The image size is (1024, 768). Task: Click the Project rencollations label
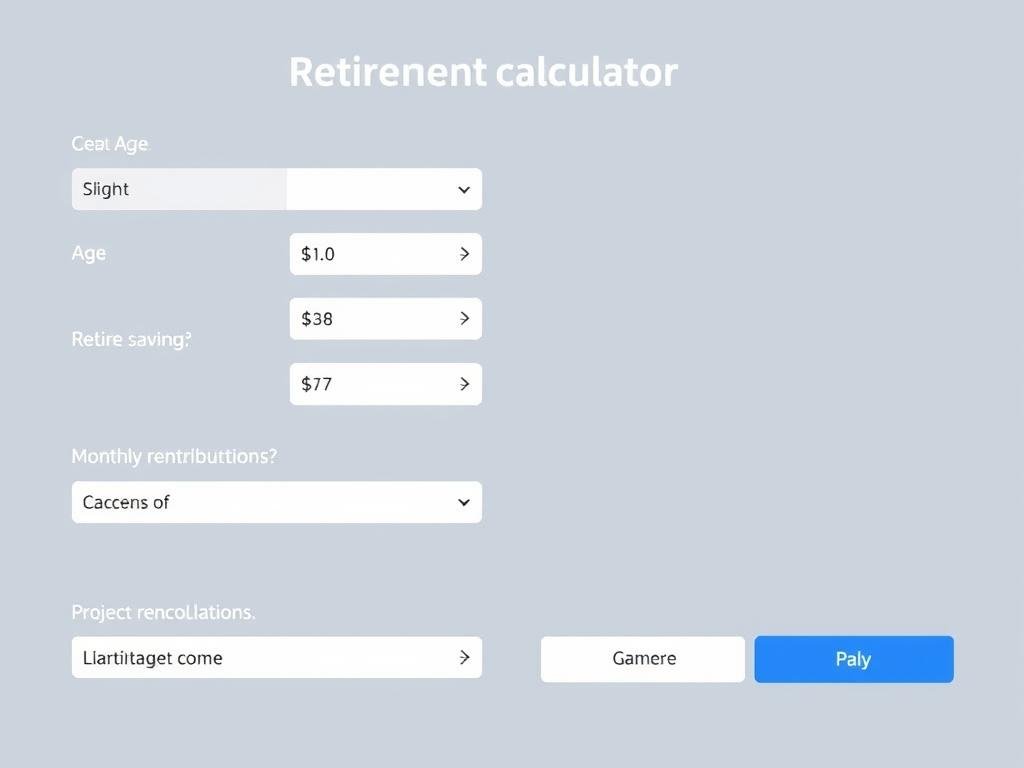click(x=163, y=612)
